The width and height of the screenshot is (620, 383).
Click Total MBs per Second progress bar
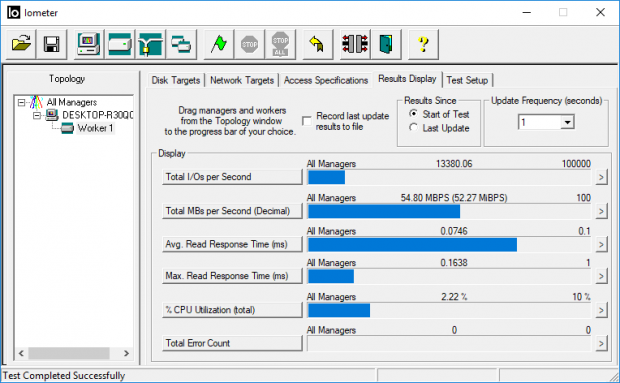pos(449,211)
